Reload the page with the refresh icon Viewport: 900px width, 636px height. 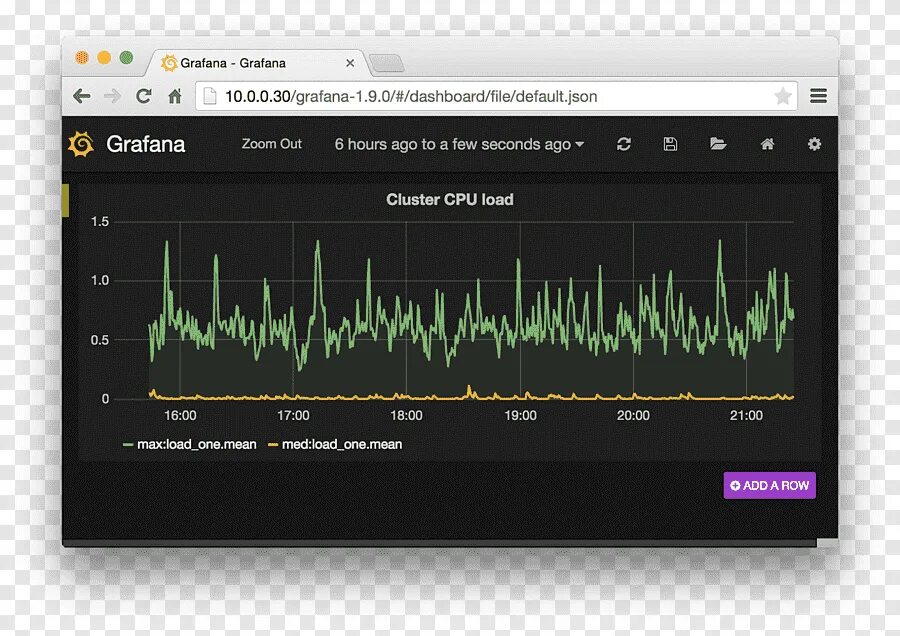point(143,96)
